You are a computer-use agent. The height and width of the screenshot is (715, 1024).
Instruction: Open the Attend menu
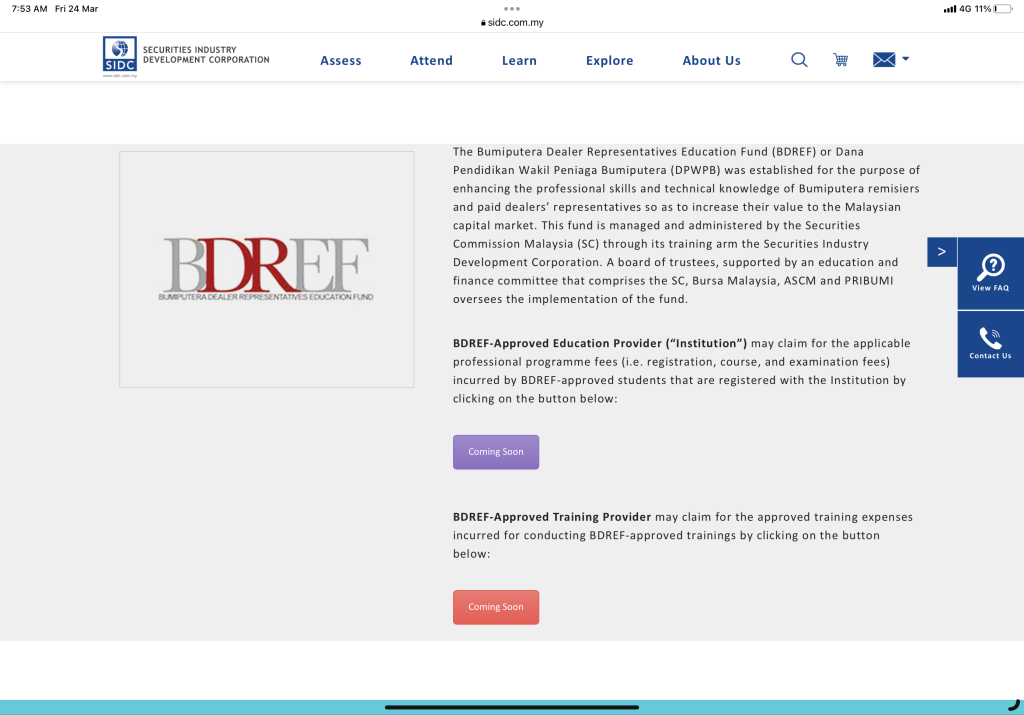point(431,61)
